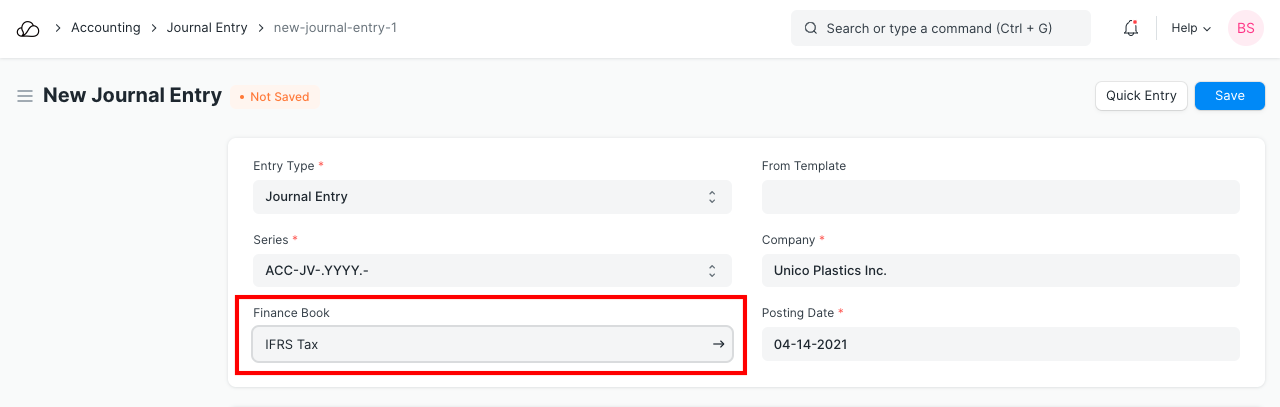Open the notifications bell
Viewport: 1280px width, 407px height.
(x=1131, y=28)
